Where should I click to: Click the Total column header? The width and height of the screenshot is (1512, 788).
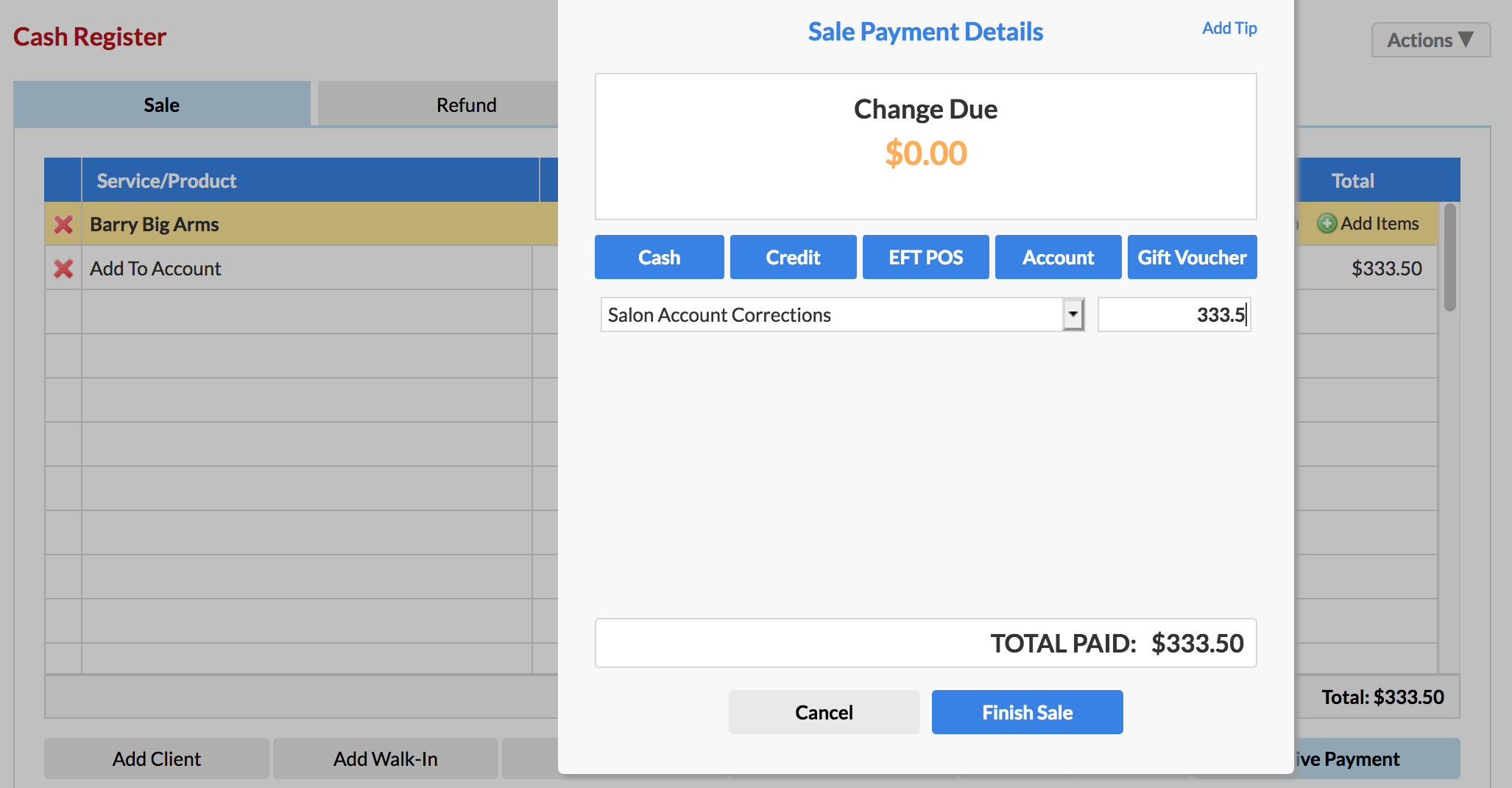1353,180
